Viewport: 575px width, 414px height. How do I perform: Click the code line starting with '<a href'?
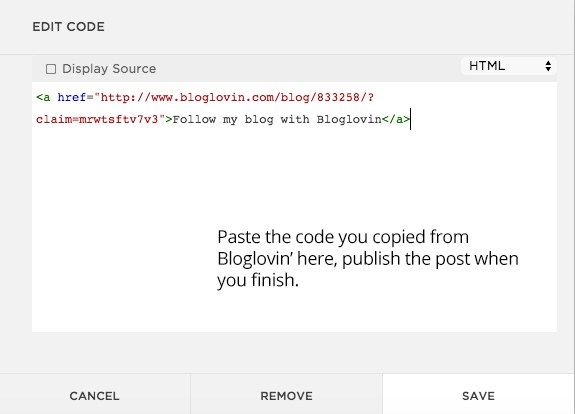pyautogui.click(x=205, y=98)
